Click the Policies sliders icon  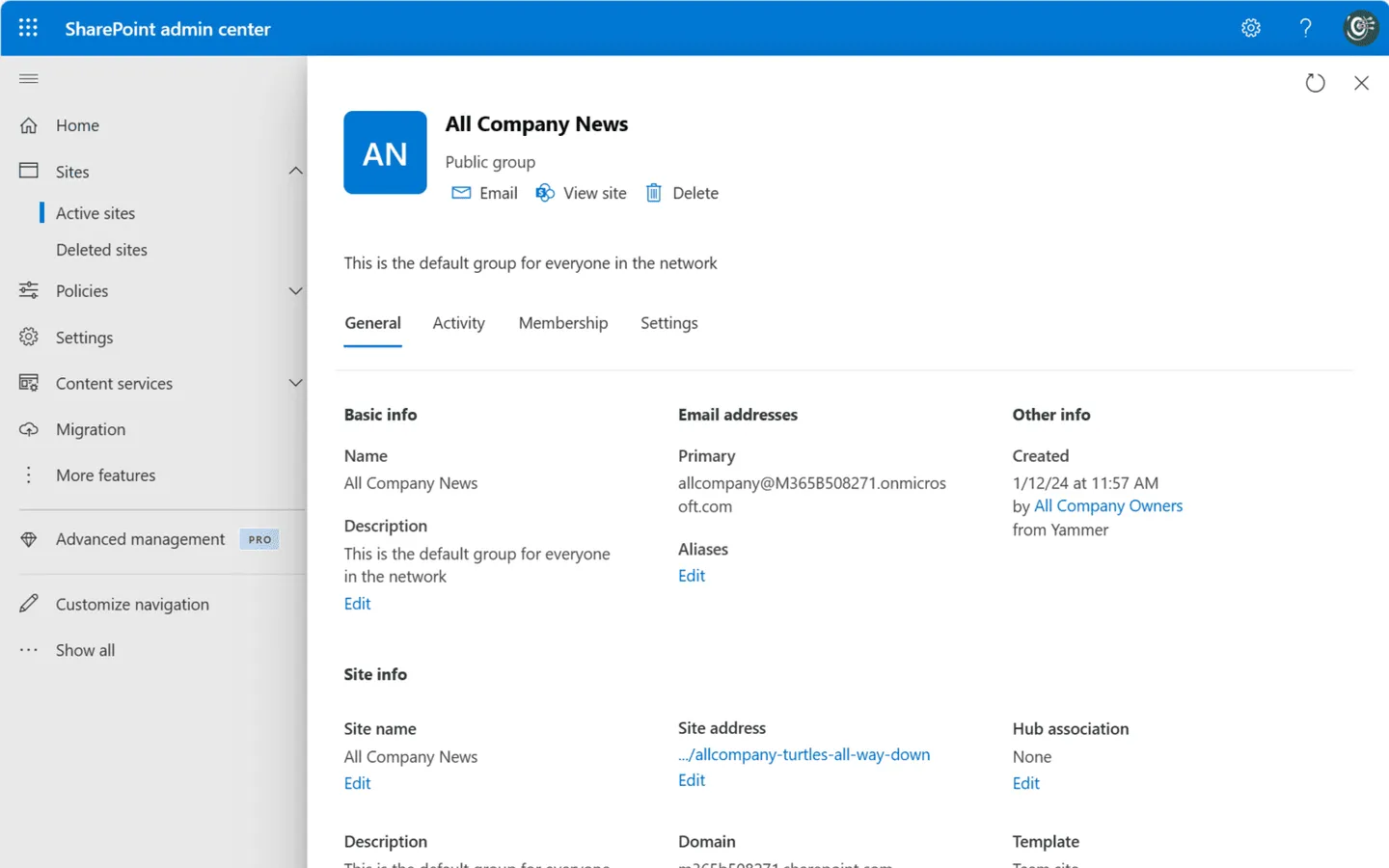(x=29, y=290)
